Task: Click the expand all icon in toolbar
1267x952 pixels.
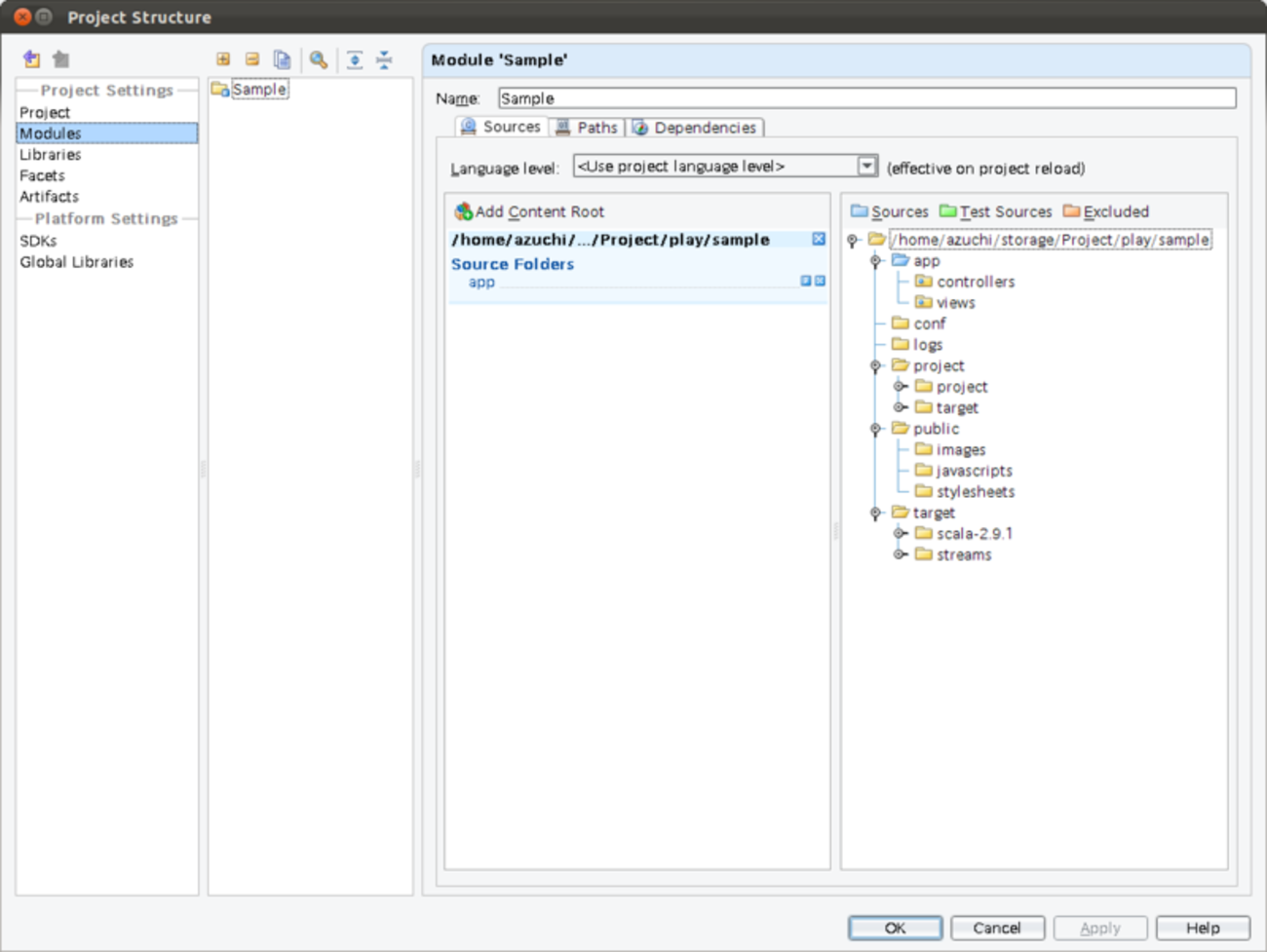Action: point(355,59)
